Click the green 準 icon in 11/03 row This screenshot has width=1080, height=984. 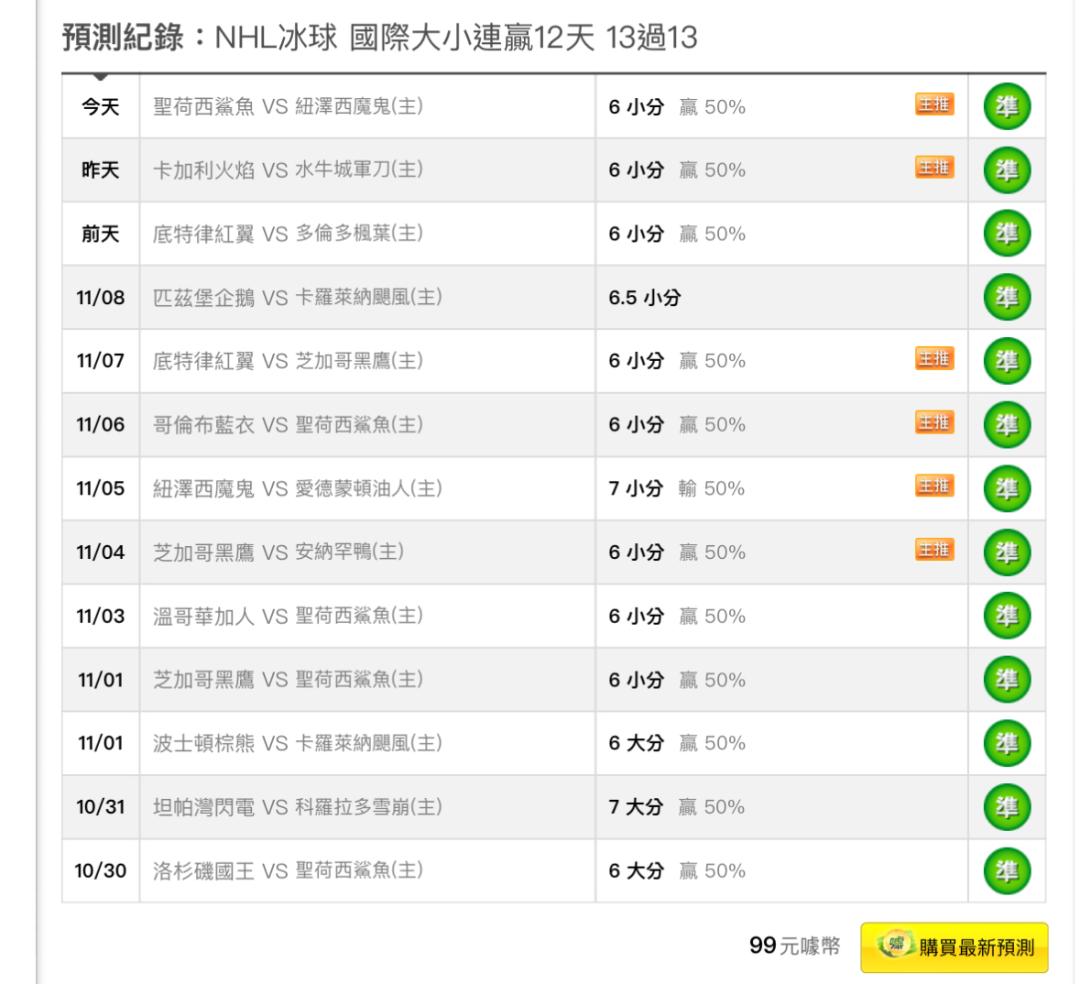click(1006, 616)
